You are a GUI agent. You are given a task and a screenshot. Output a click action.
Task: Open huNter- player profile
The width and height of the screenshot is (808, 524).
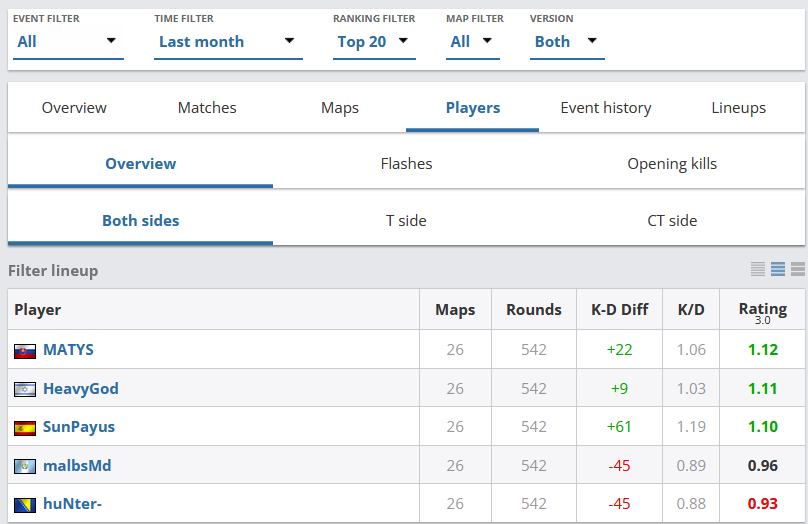click(72, 503)
